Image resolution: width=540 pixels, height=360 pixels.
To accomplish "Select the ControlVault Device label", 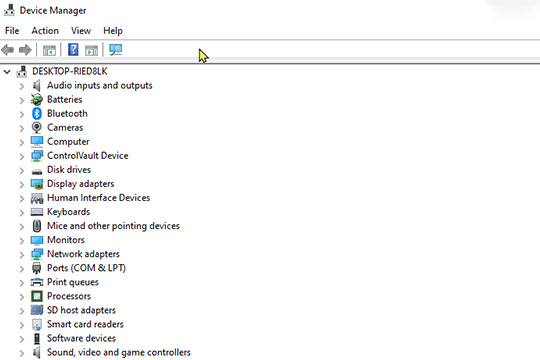I will (x=87, y=156).
